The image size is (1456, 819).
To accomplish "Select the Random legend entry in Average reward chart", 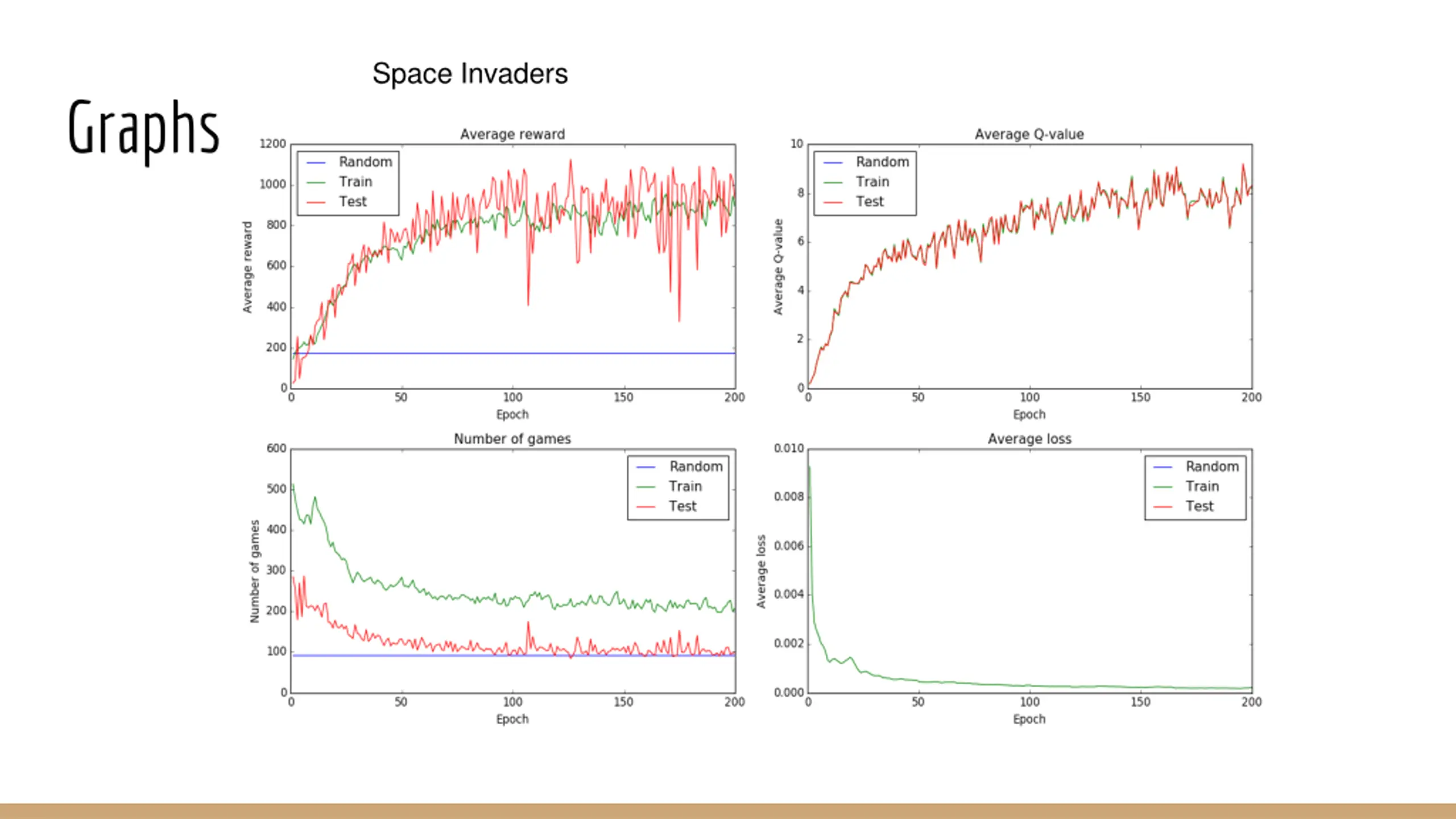I will (349, 162).
